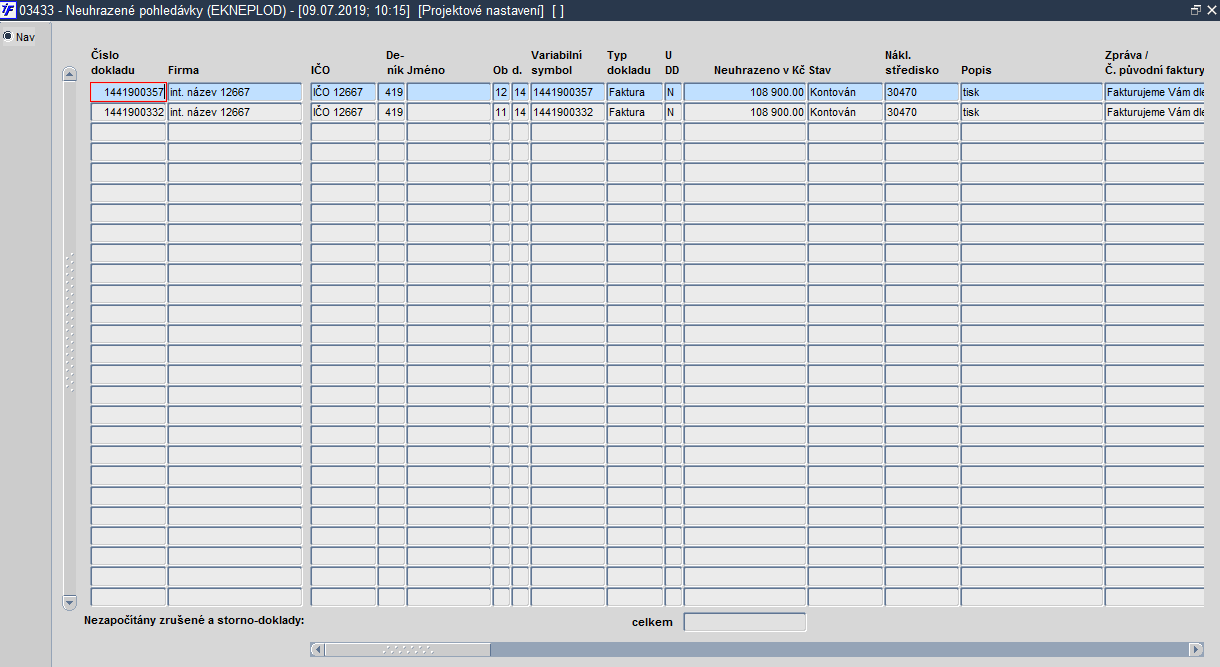Viewport: 1220px width, 667px height.
Task: Click 108 900.00 amount in first row
Action: (745, 92)
